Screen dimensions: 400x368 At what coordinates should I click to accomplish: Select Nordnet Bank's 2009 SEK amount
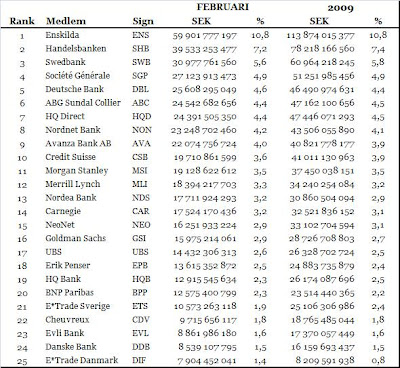coord(322,130)
